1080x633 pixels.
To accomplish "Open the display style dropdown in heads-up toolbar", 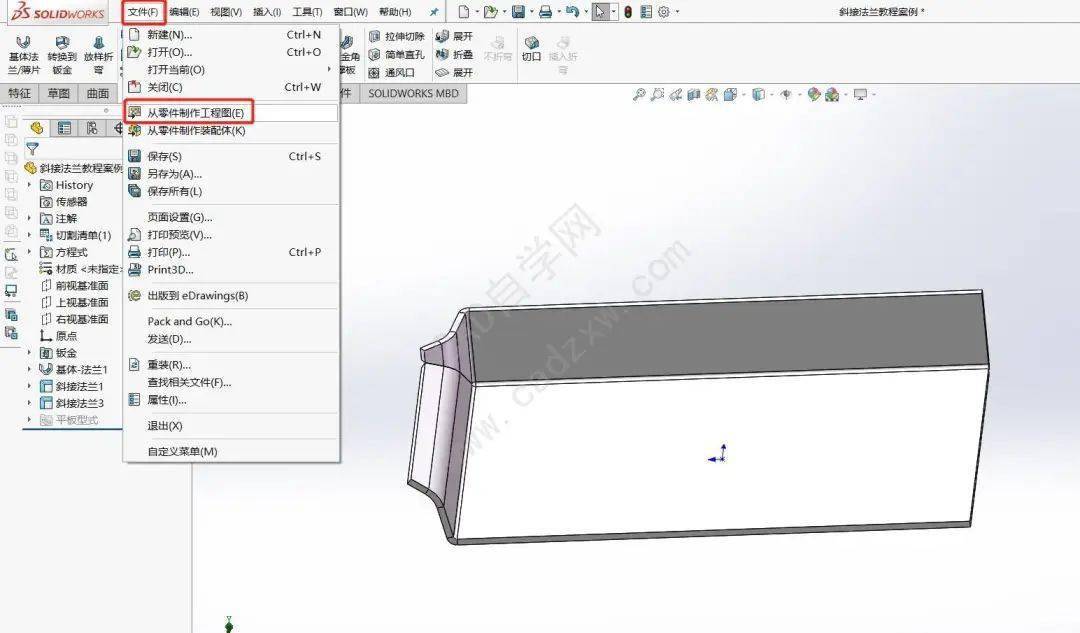I will click(x=770, y=93).
